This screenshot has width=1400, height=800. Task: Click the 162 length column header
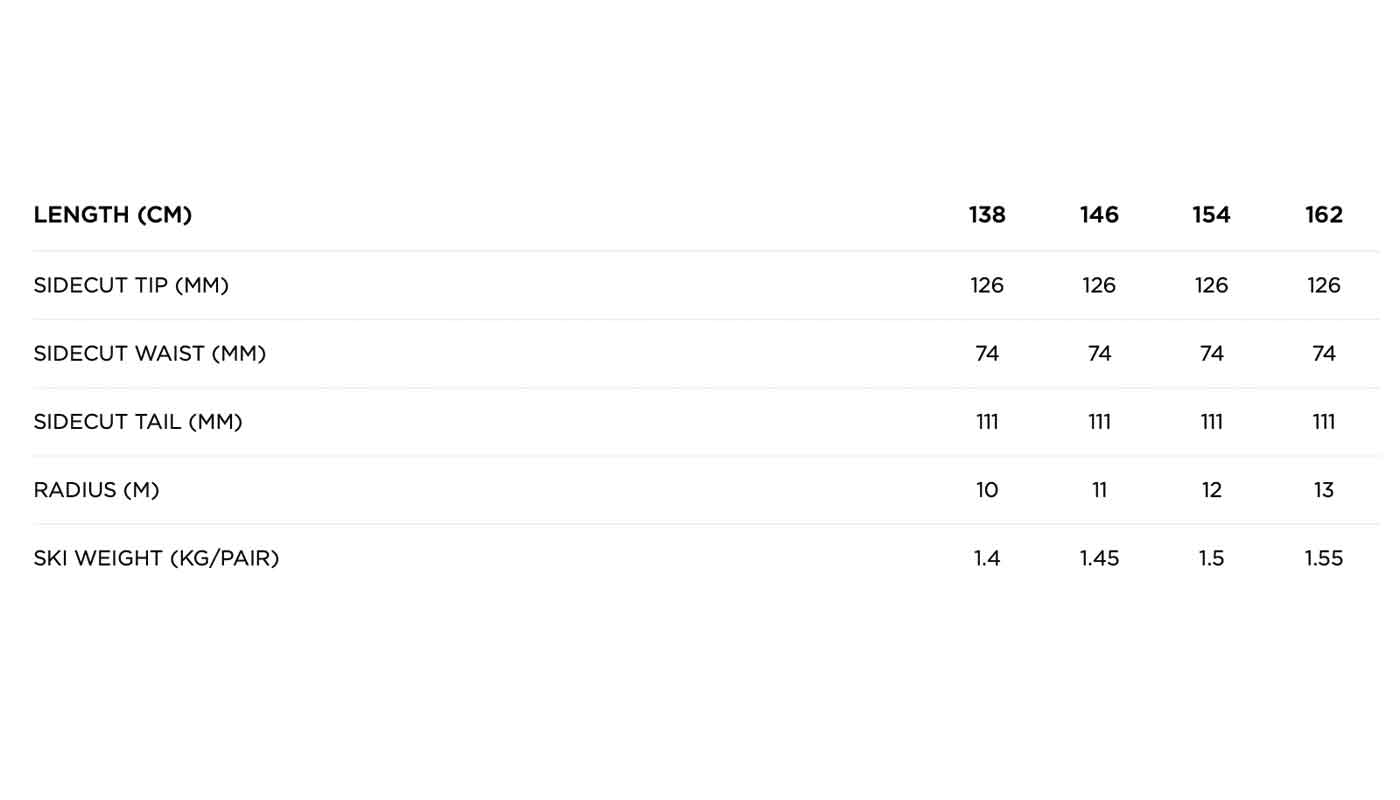[x=1324, y=215]
